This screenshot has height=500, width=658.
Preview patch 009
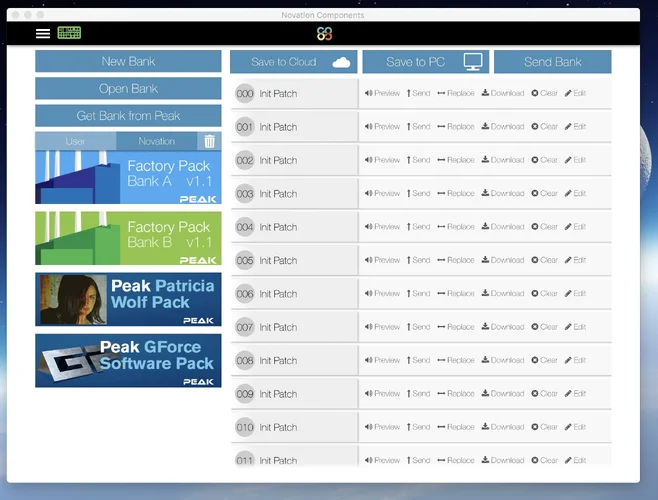[x=382, y=393]
